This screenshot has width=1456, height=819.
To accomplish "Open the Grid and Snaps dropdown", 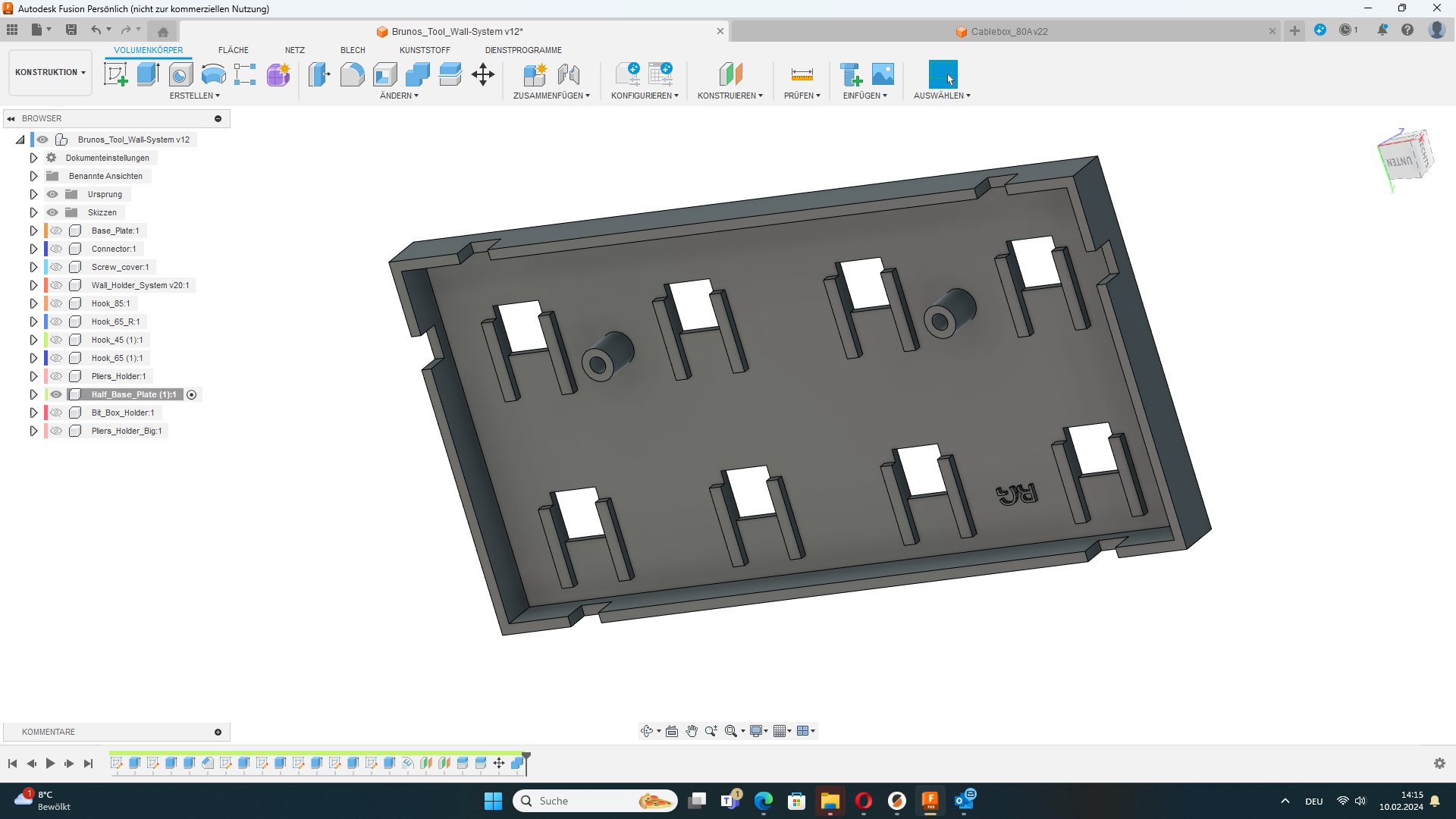I will [x=783, y=730].
